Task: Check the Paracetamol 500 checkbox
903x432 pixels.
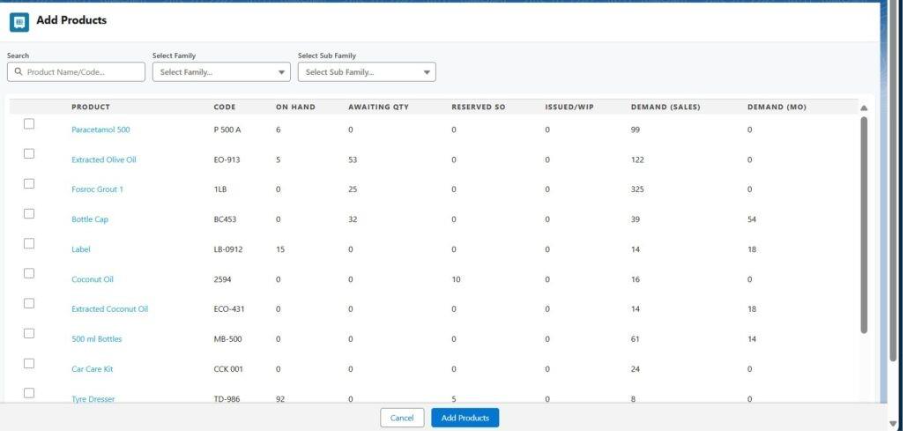Action: click(29, 124)
